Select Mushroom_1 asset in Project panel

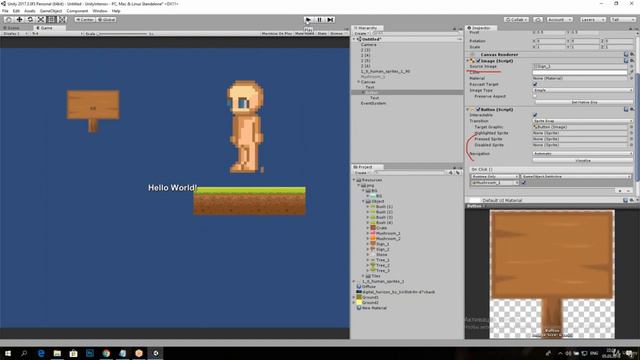[x=388, y=233]
